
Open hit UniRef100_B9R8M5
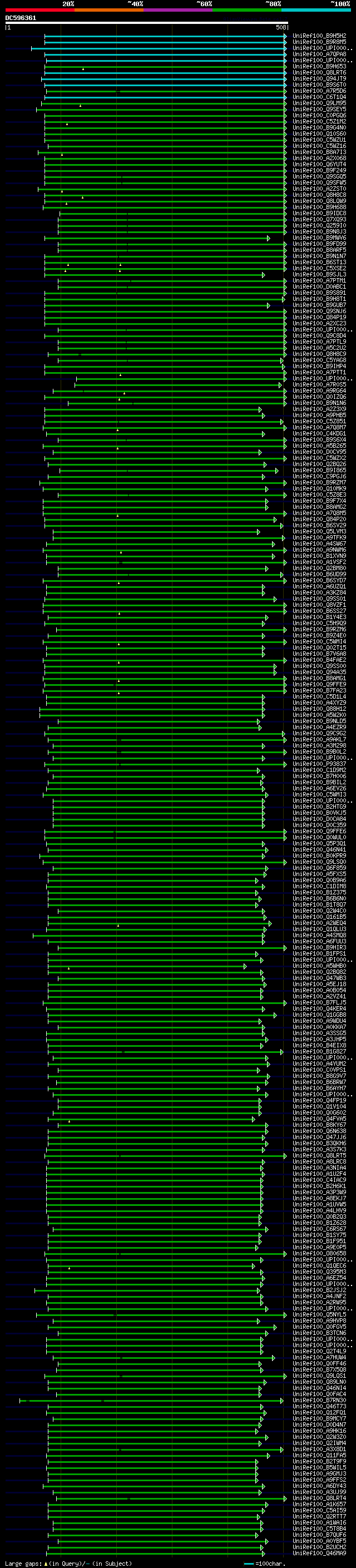pyautogui.click(x=319, y=42)
